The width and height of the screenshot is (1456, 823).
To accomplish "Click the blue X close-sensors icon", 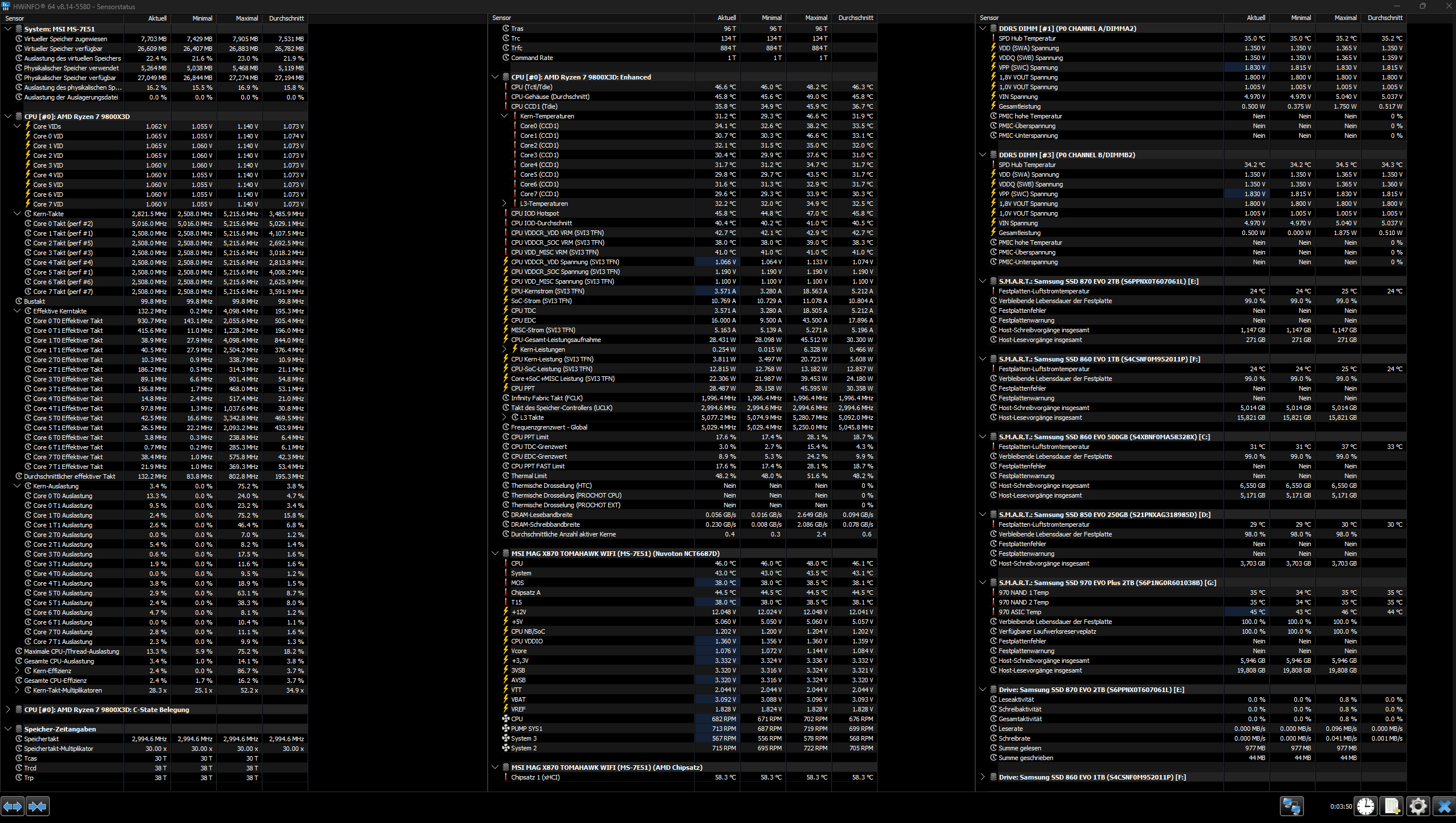I will (1444, 806).
